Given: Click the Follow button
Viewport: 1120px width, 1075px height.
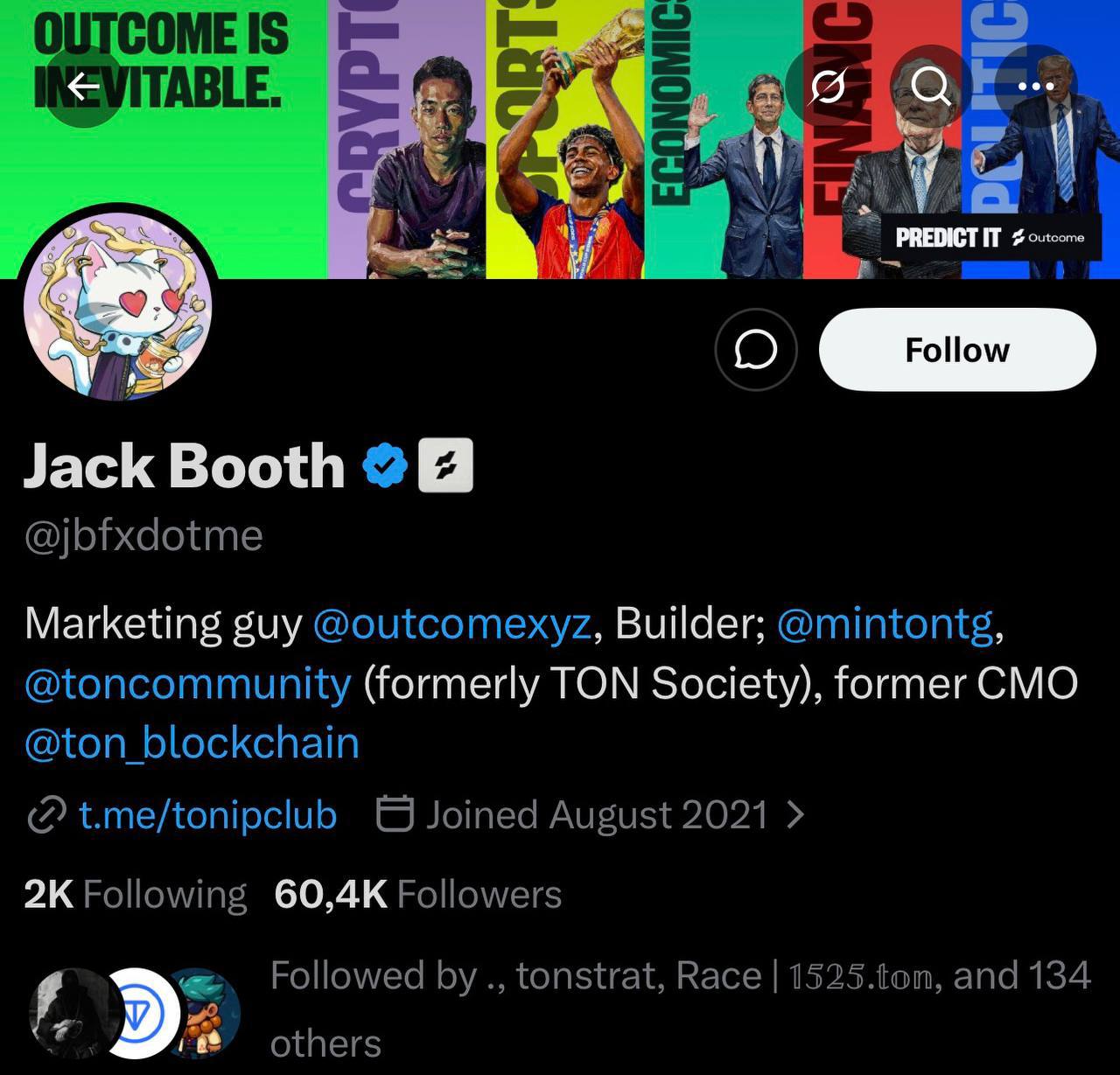Looking at the screenshot, I should click(957, 350).
